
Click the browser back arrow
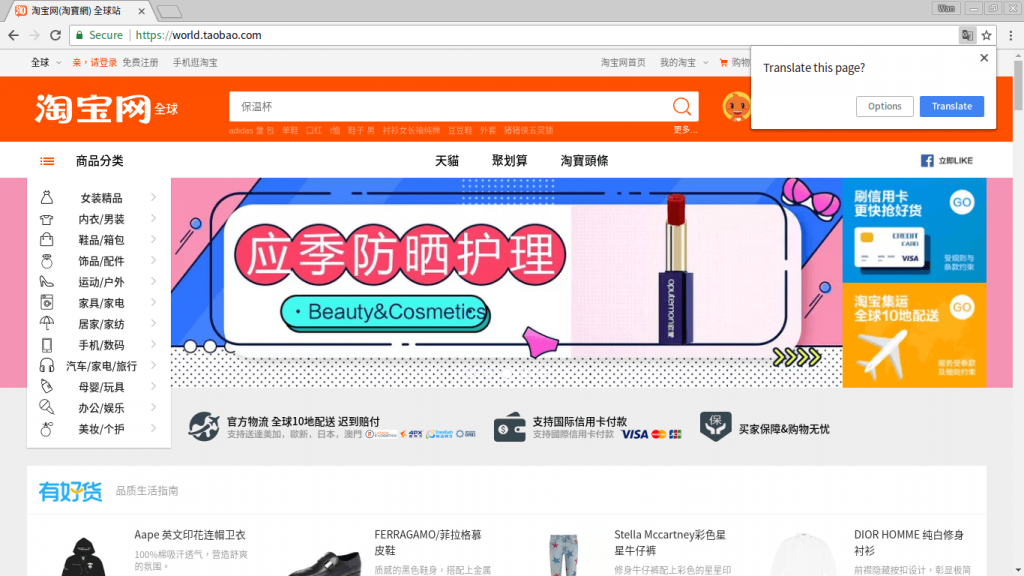point(14,35)
